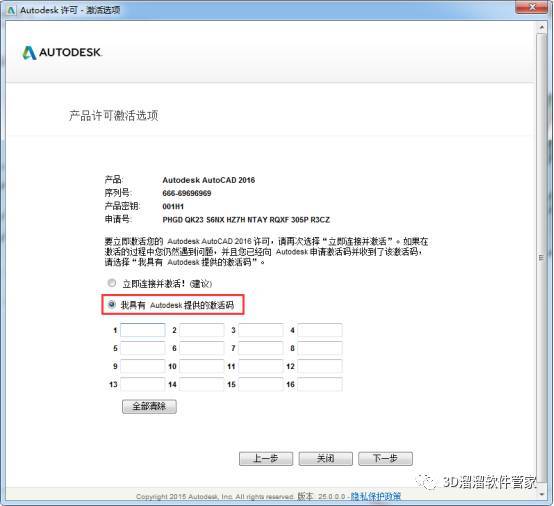Go back with the 上一步 button
This screenshot has height=506, width=554.
pos(266,459)
